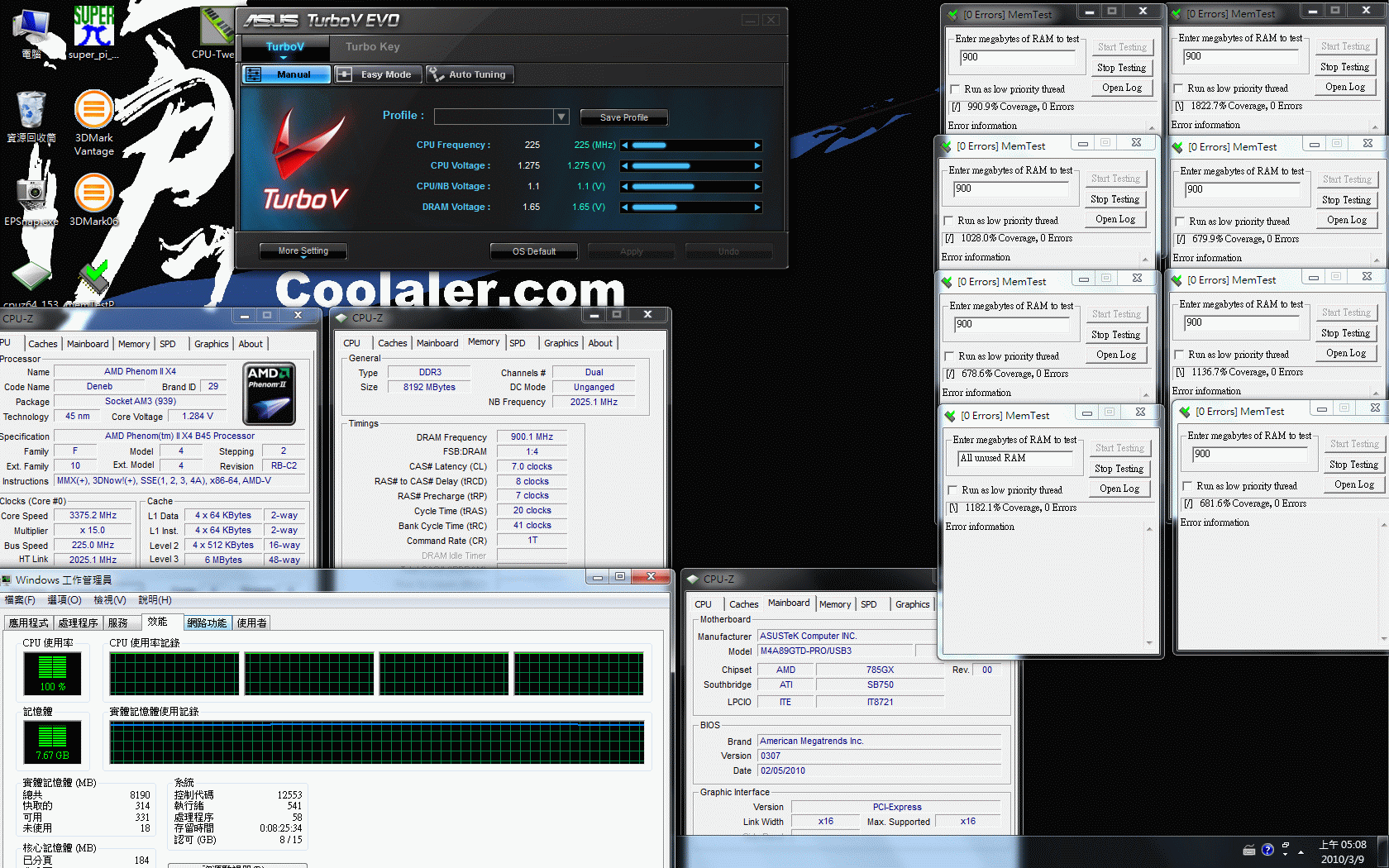
Task: Decrease CPU Voltage with left arrow
Action: pos(625,166)
